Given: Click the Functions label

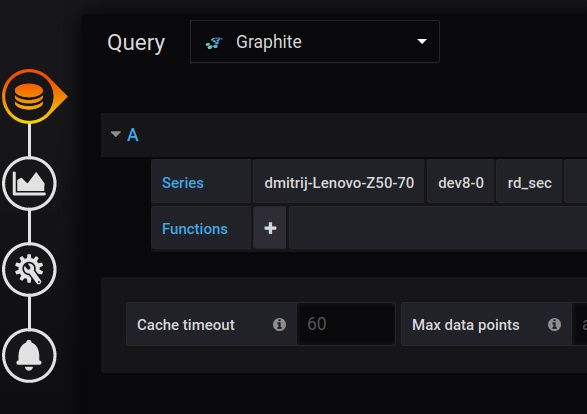Looking at the screenshot, I should coord(195,229).
